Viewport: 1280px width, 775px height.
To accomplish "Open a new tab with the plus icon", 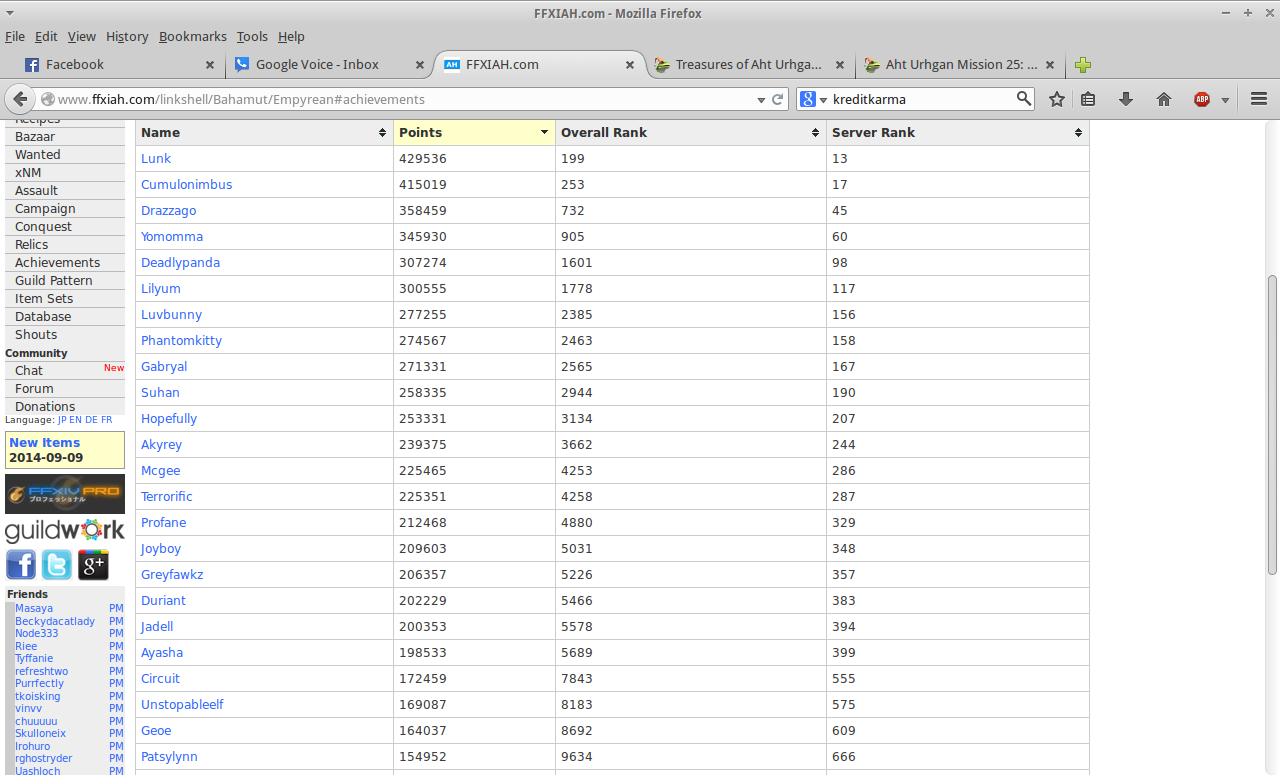I will (x=1083, y=65).
